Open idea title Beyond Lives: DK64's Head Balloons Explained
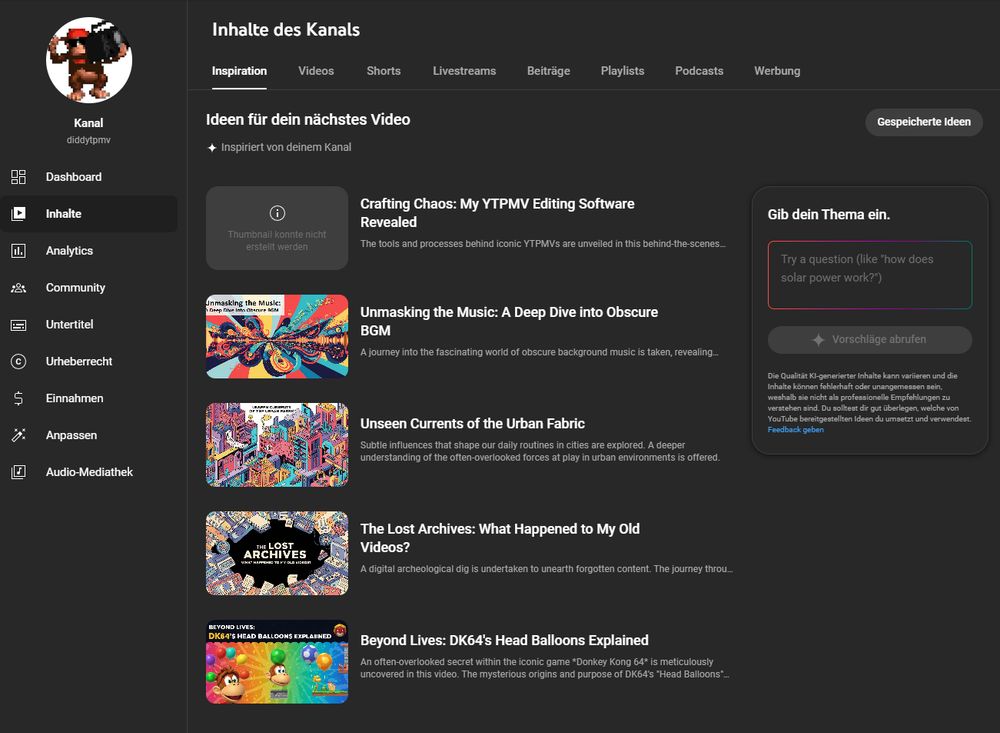This screenshot has height=733, width=1000. [x=504, y=640]
